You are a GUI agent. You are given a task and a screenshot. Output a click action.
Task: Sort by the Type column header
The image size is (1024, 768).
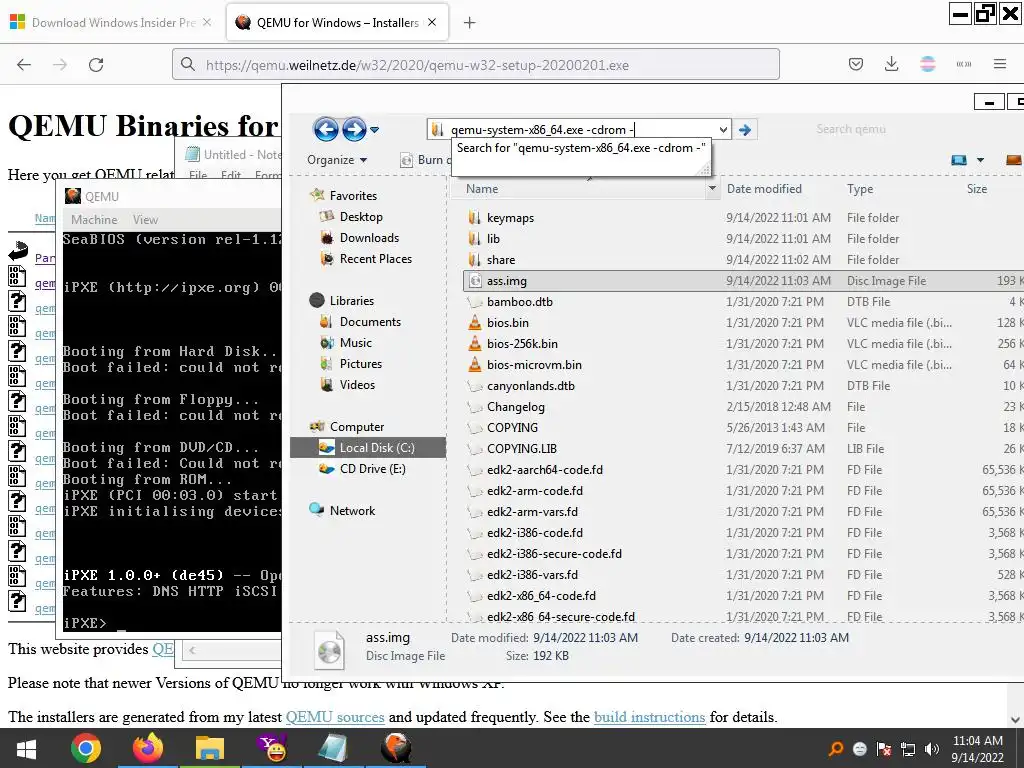point(859,189)
